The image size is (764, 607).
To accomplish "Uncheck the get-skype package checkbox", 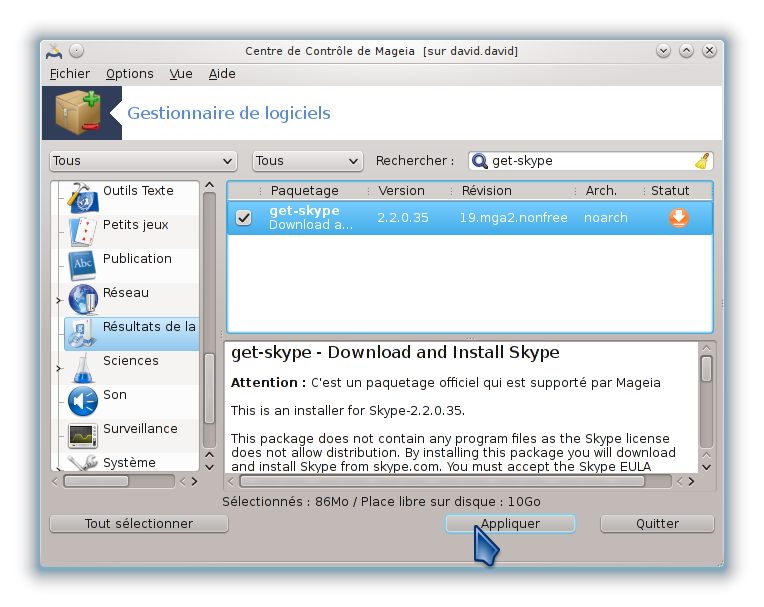I will [x=244, y=218].
